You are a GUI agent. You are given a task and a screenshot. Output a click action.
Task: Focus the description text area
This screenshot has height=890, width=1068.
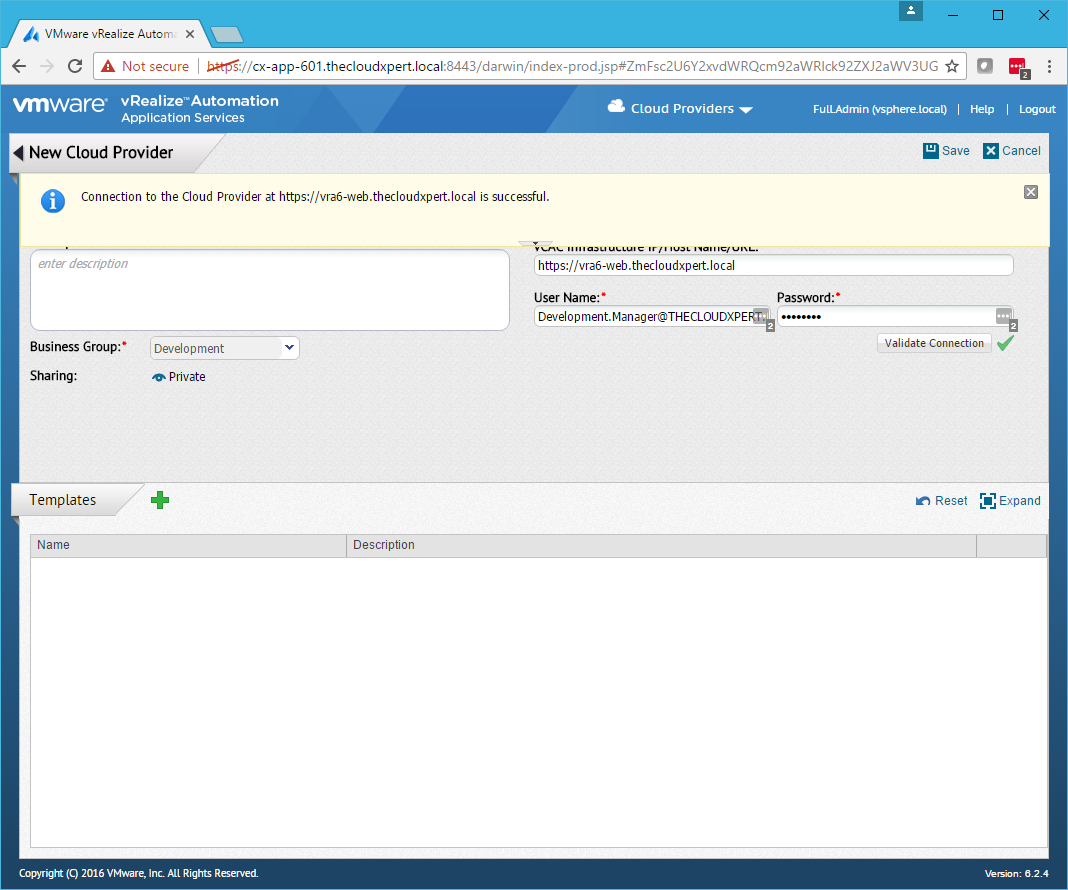click(x=270, y=290)
